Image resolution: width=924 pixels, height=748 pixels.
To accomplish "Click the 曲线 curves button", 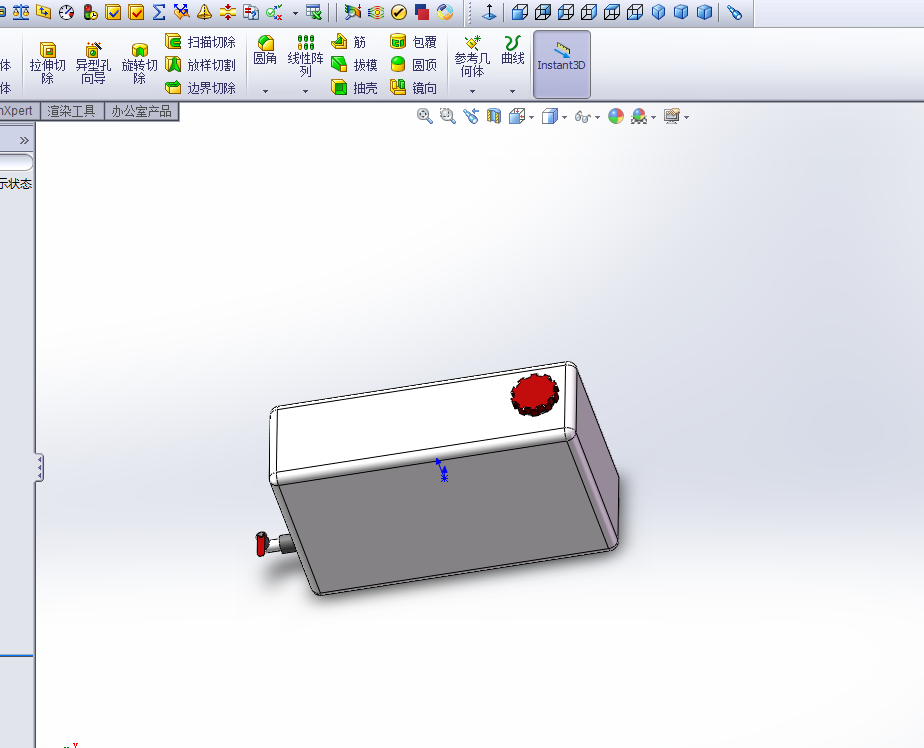I will coord(512,50).
